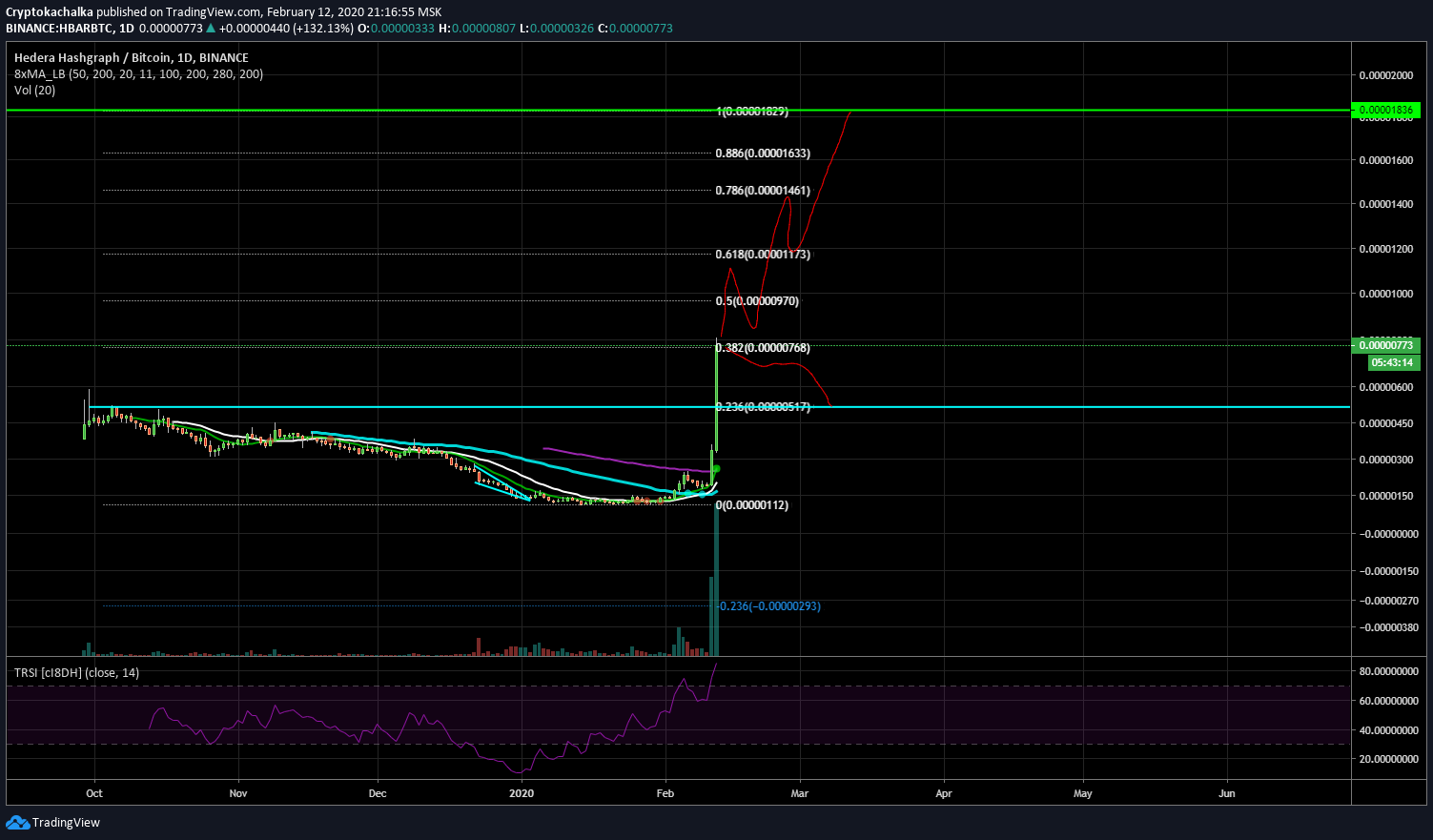Select Fibonacci level 0.382(0.00000768) label
Viewport: 1433px width, 840px height.
coord(763,348)
